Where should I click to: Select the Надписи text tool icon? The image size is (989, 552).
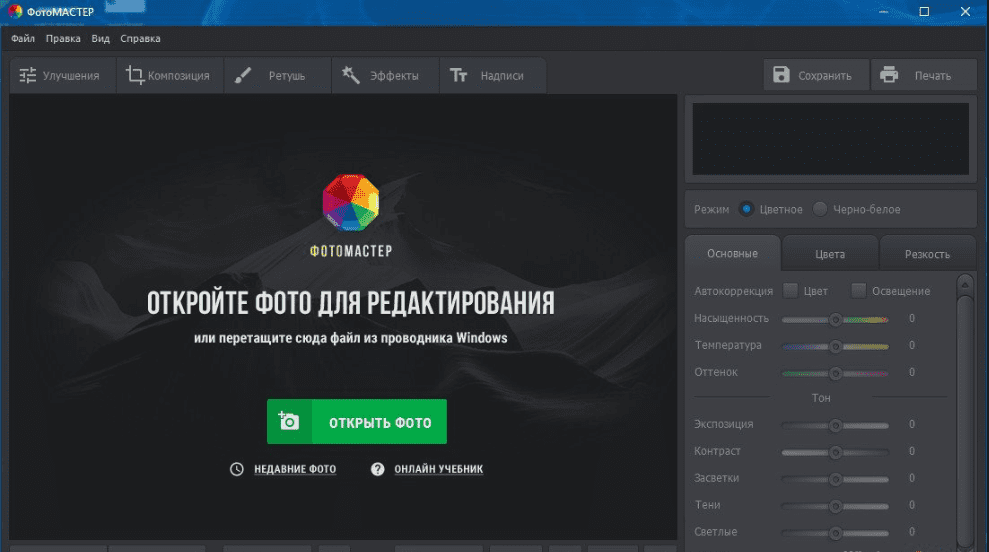click(459, 76)
